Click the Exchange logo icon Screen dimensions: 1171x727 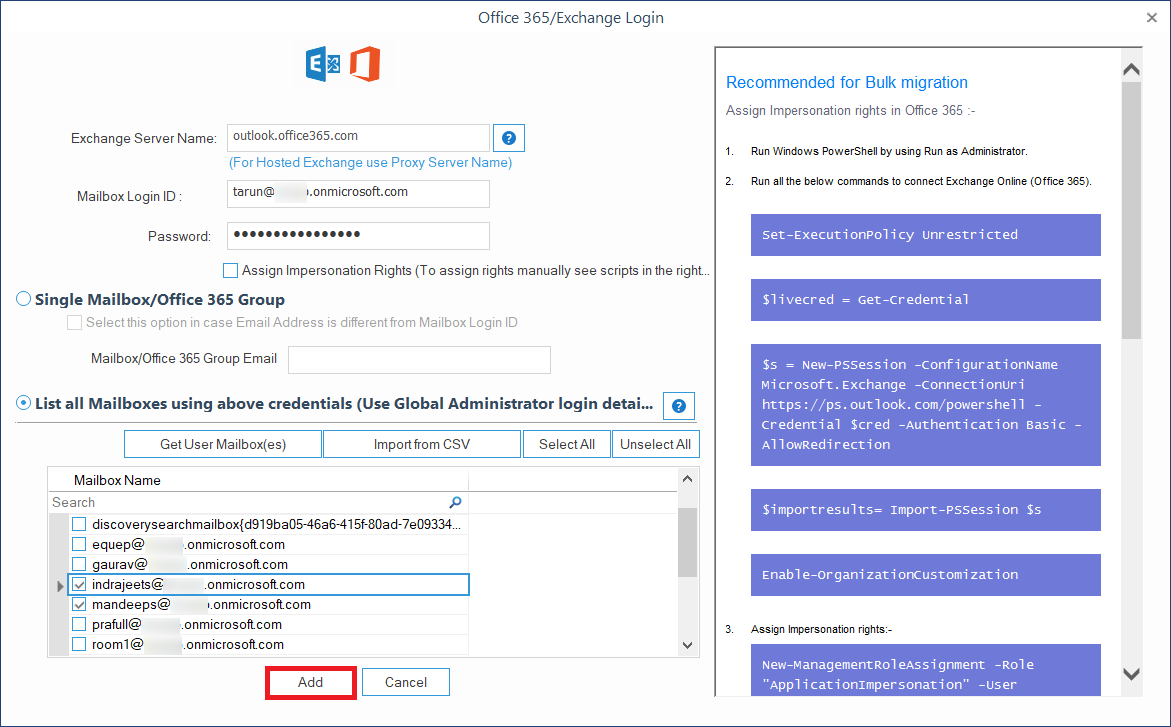[323, 64]
